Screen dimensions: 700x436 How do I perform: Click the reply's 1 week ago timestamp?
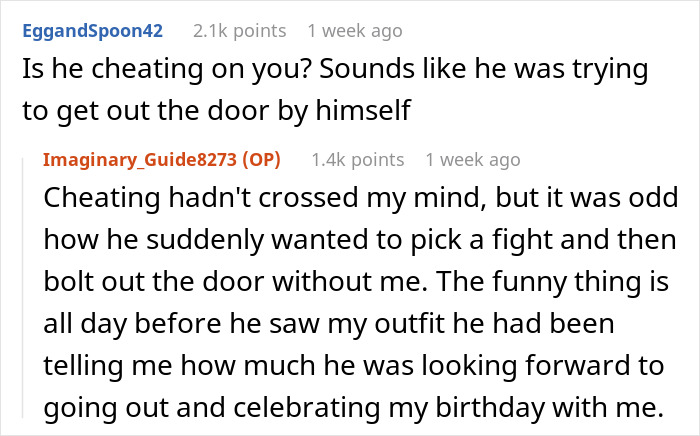[472, 160]
